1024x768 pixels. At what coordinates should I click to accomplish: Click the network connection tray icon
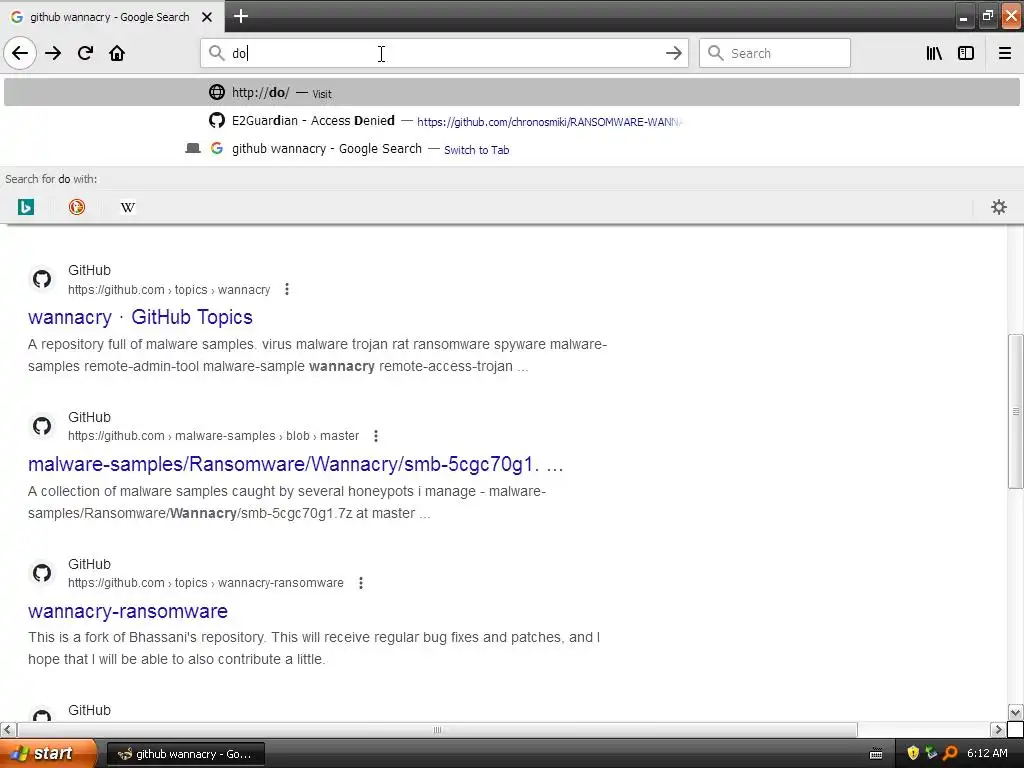pyautogui.click(x=931, y=753)
